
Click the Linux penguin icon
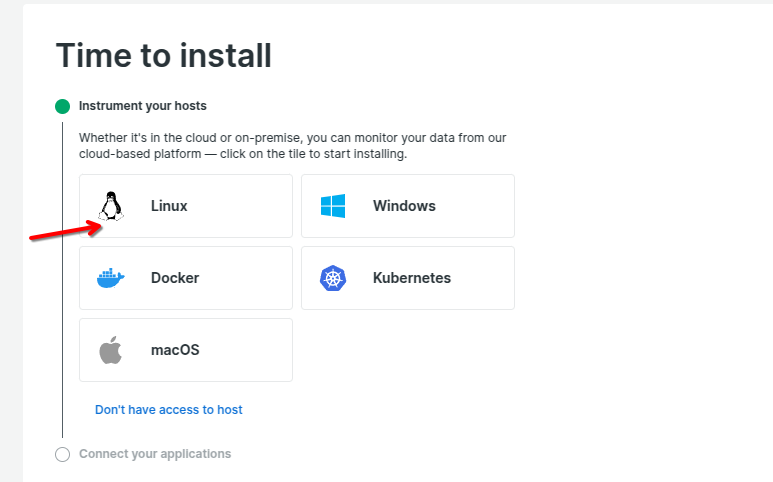110,206
